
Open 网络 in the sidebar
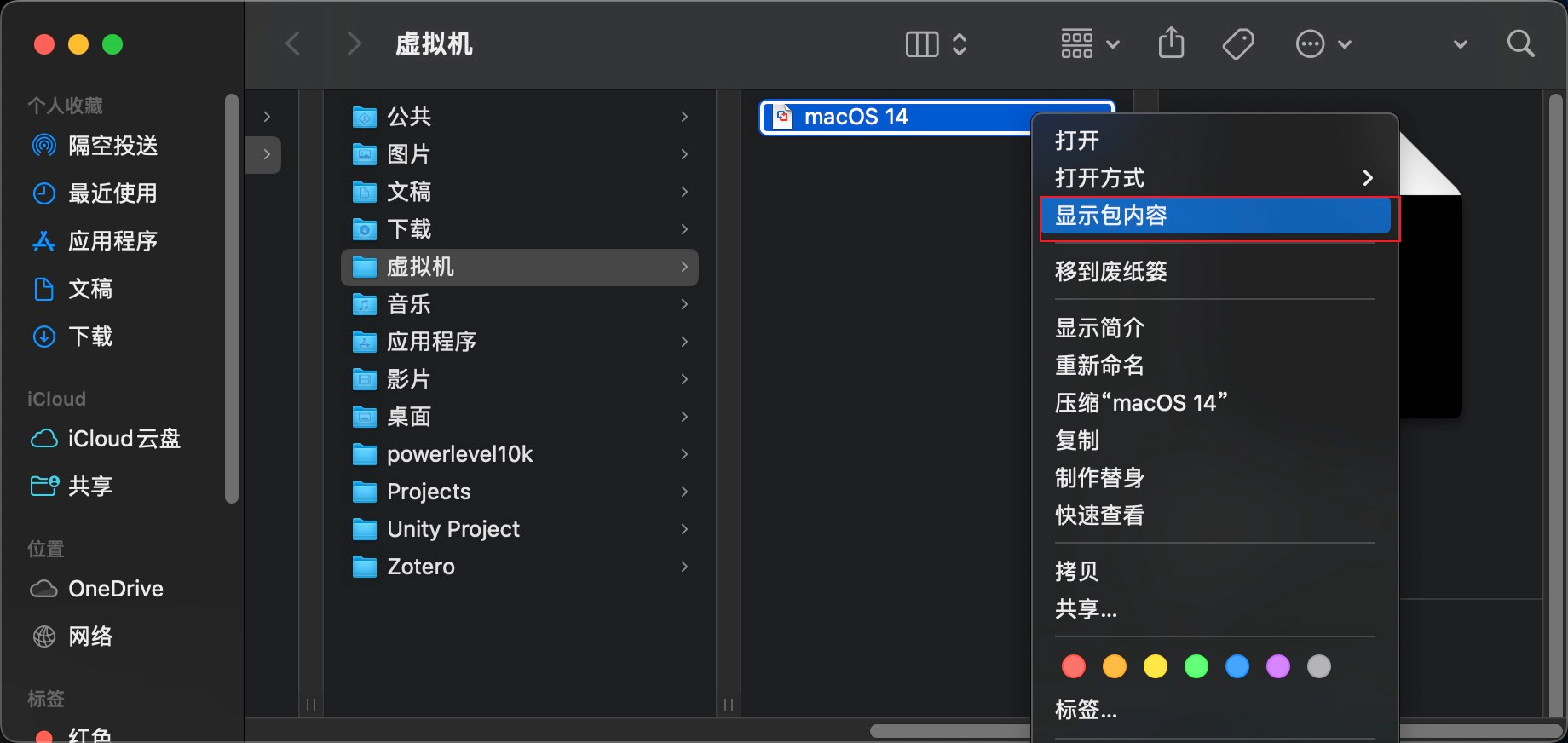click(90, 636)
